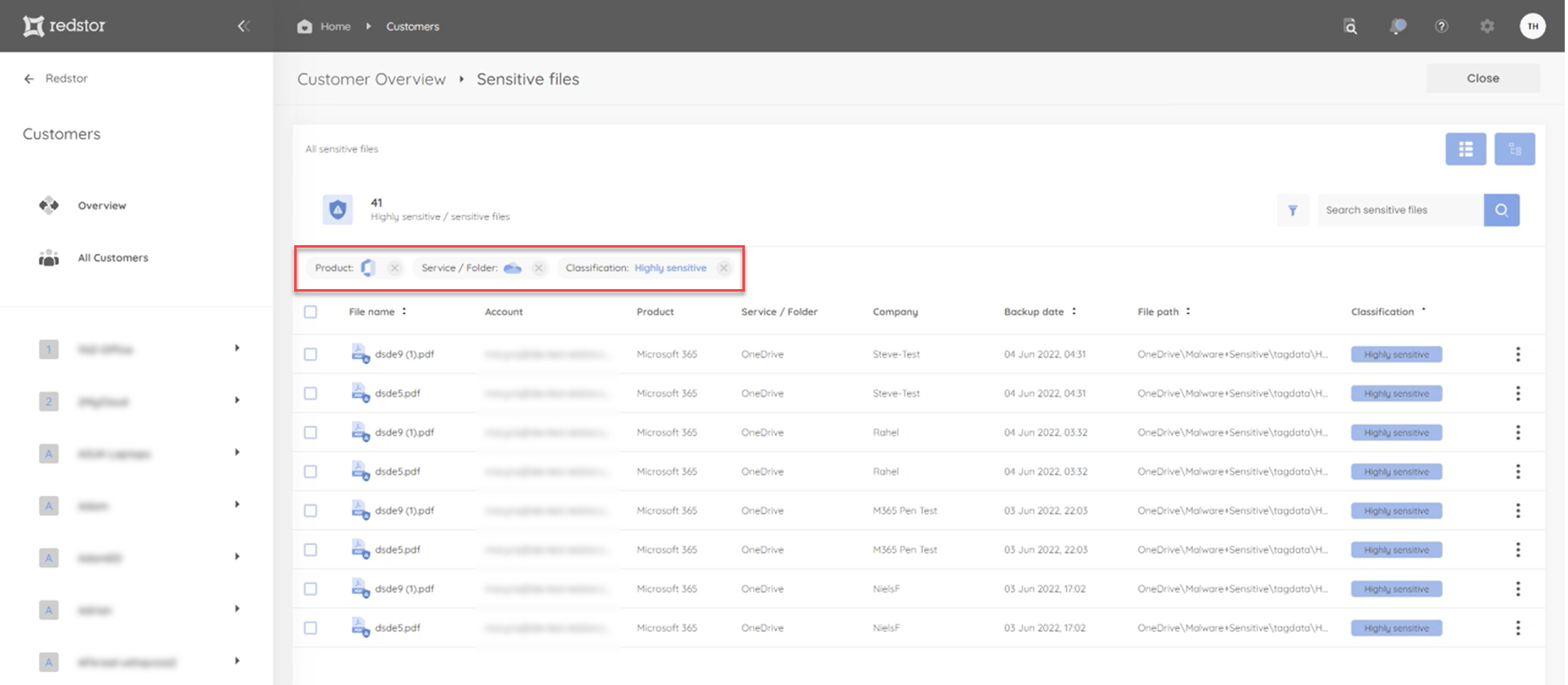Open the search-and-recover icon in top bar
The height and width of the screenshot is (685, 1568).
pyautogui.click(x=1350, y=26)
